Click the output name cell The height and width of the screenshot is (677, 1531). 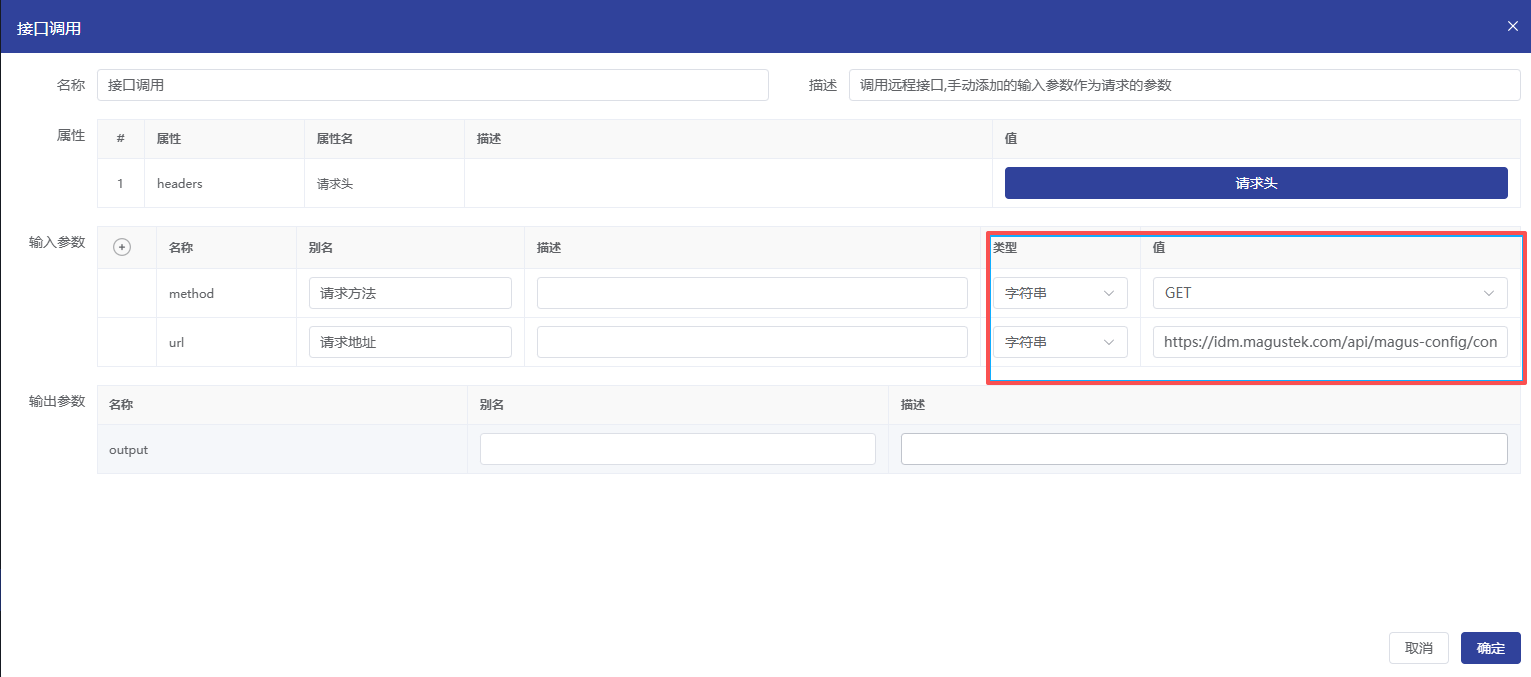pyautogui.click(x=128, y=450)
